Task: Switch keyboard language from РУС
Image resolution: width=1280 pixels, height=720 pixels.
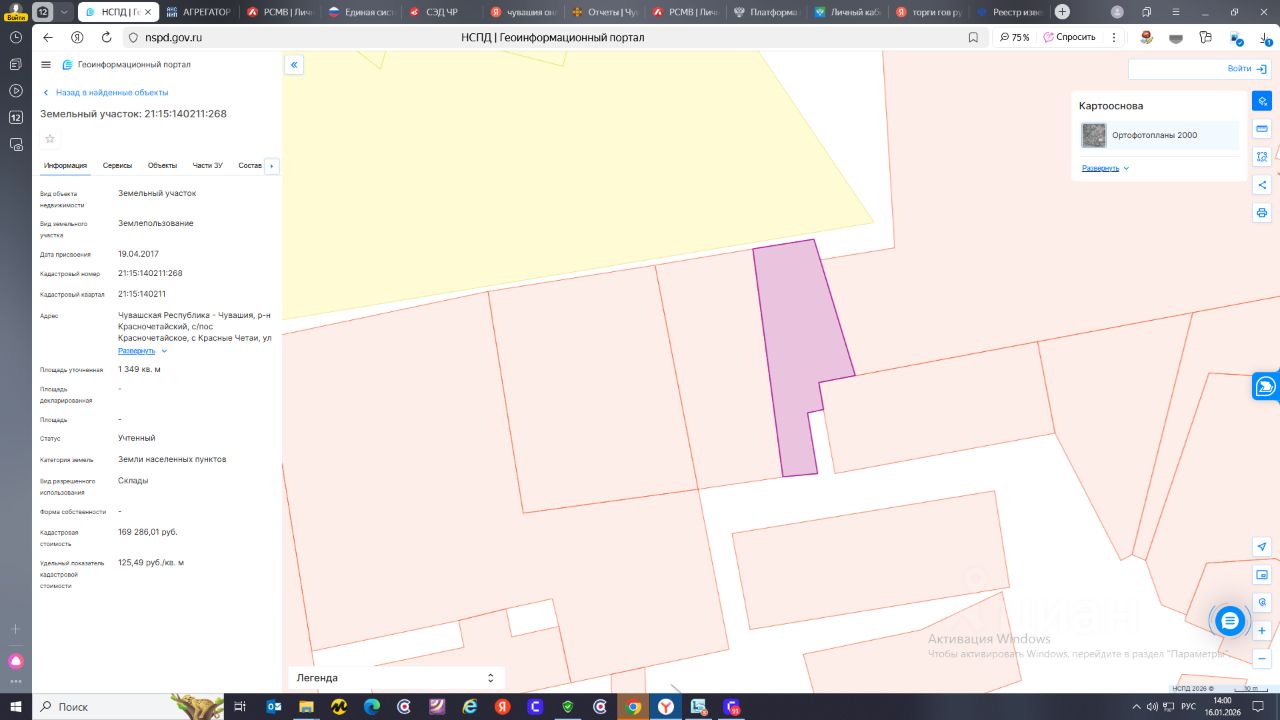Action: 1188,706
